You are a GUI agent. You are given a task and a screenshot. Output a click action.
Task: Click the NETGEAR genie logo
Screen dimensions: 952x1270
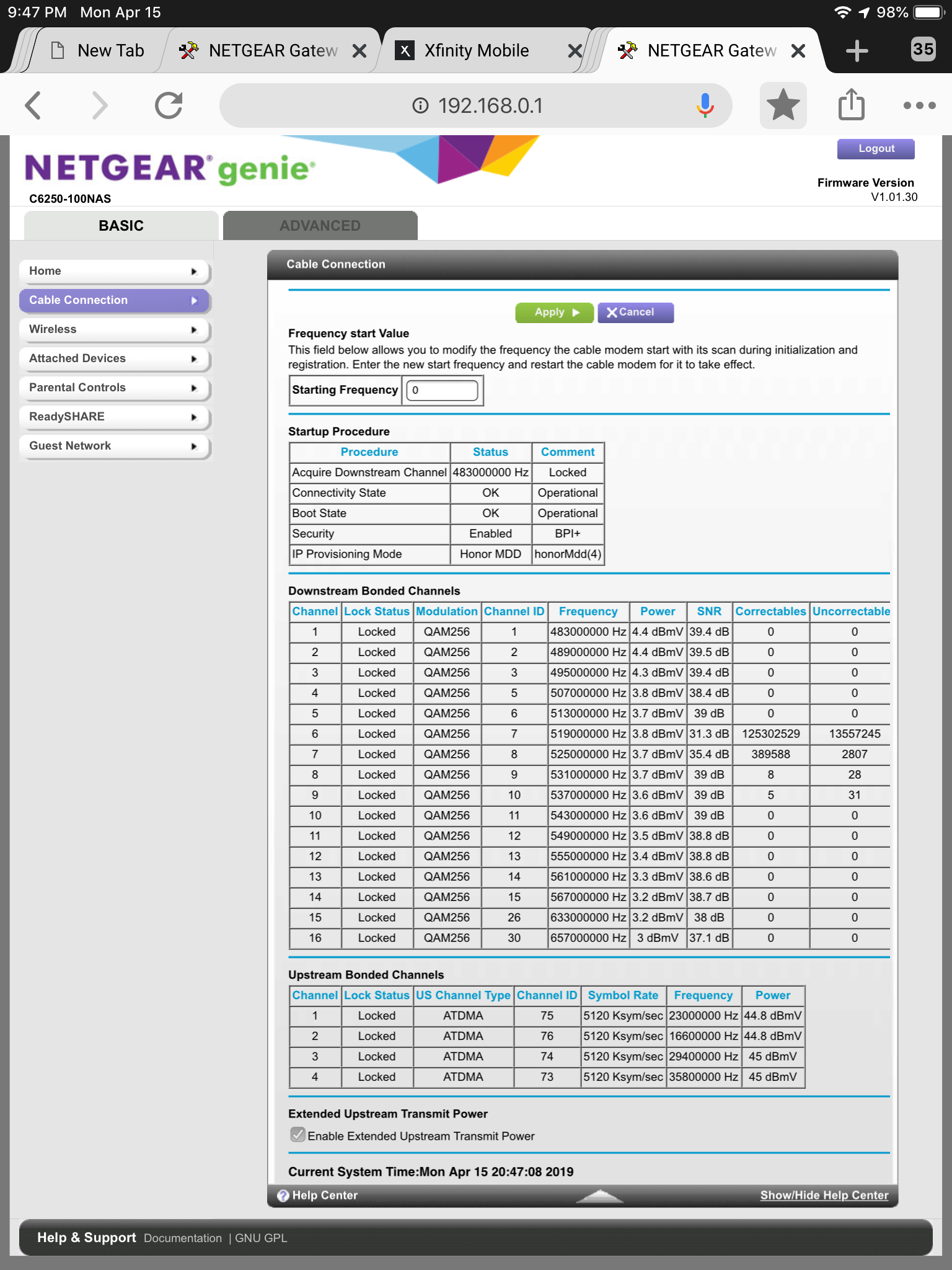coord(170,169)
